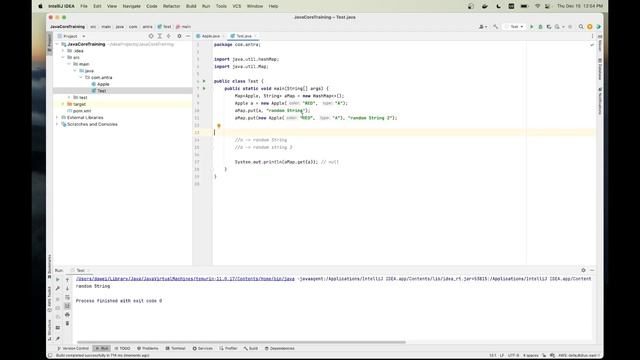
Task: Run class Test from gutter arrow
Action: 204,81
